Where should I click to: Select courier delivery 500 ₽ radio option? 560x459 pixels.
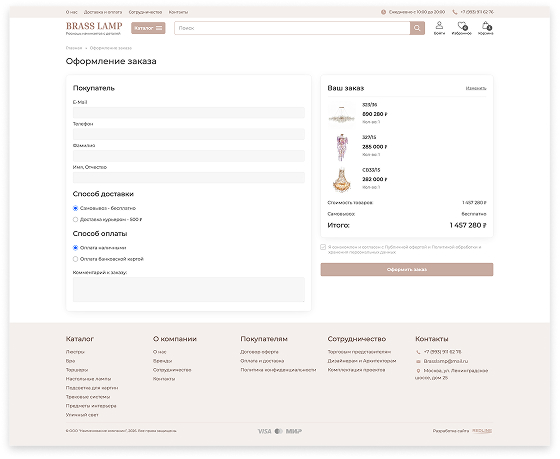coord(75,219)
